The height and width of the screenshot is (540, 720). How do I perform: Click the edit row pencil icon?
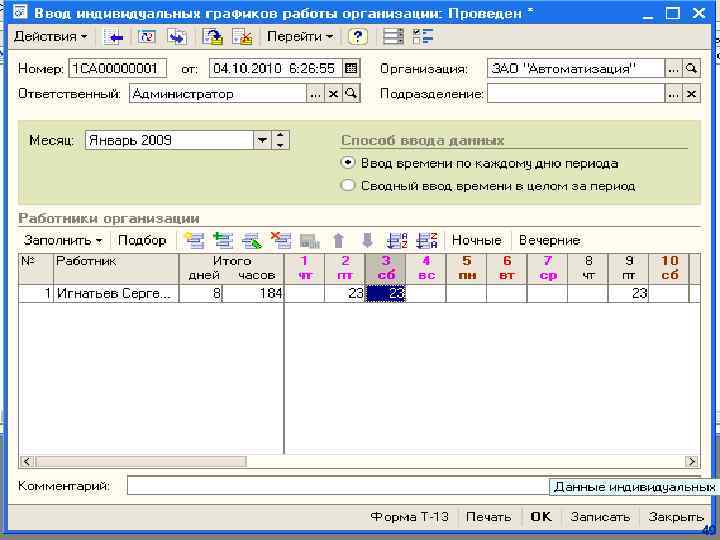point(252,240)
